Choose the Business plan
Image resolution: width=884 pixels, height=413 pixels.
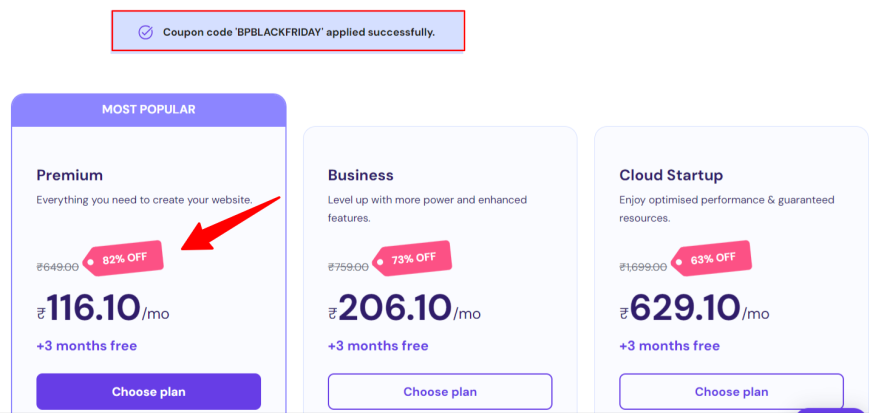click(x=440, y=391)
